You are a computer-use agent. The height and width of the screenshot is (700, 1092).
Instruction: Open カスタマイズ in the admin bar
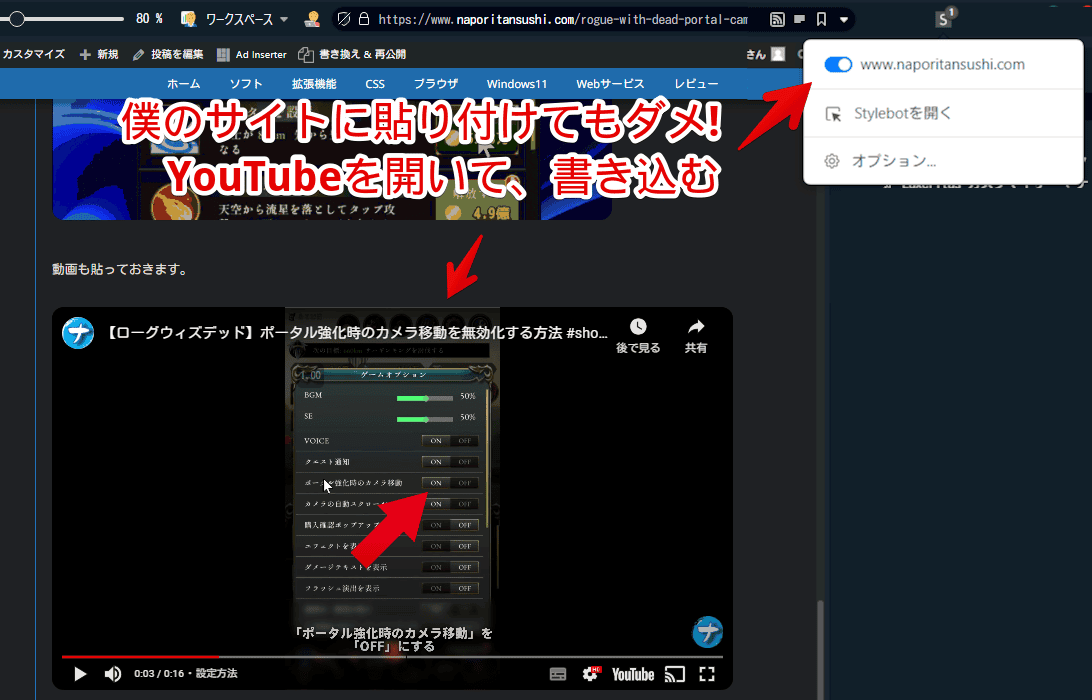[33, 54]
